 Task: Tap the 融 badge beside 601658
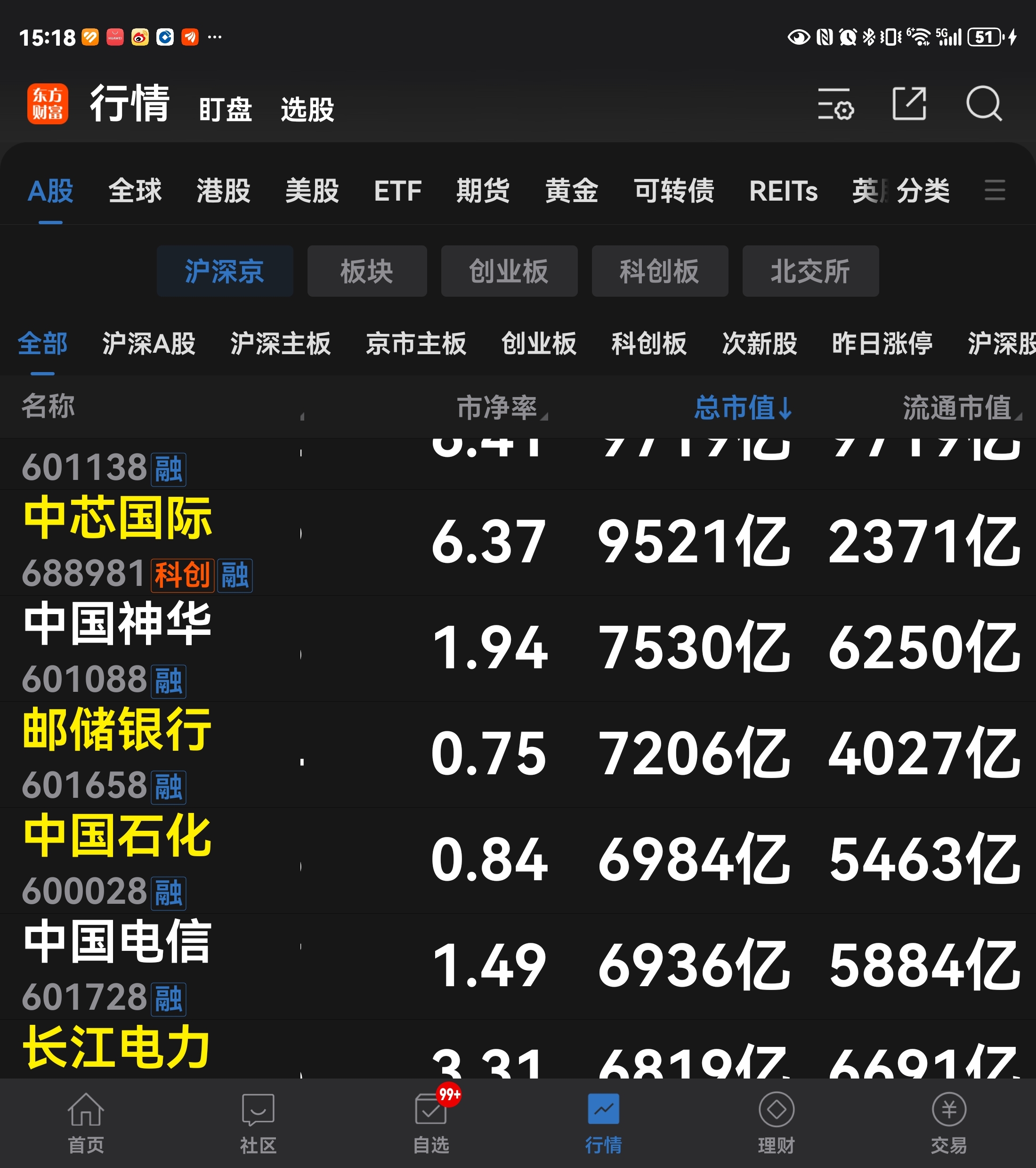[x=169, y=787]
